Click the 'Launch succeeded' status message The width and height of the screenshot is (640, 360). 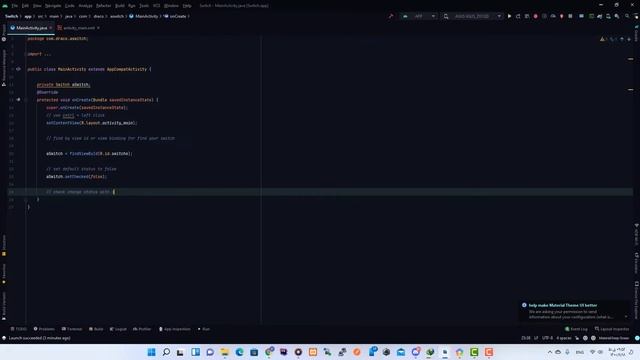click(x=39, y=338)
